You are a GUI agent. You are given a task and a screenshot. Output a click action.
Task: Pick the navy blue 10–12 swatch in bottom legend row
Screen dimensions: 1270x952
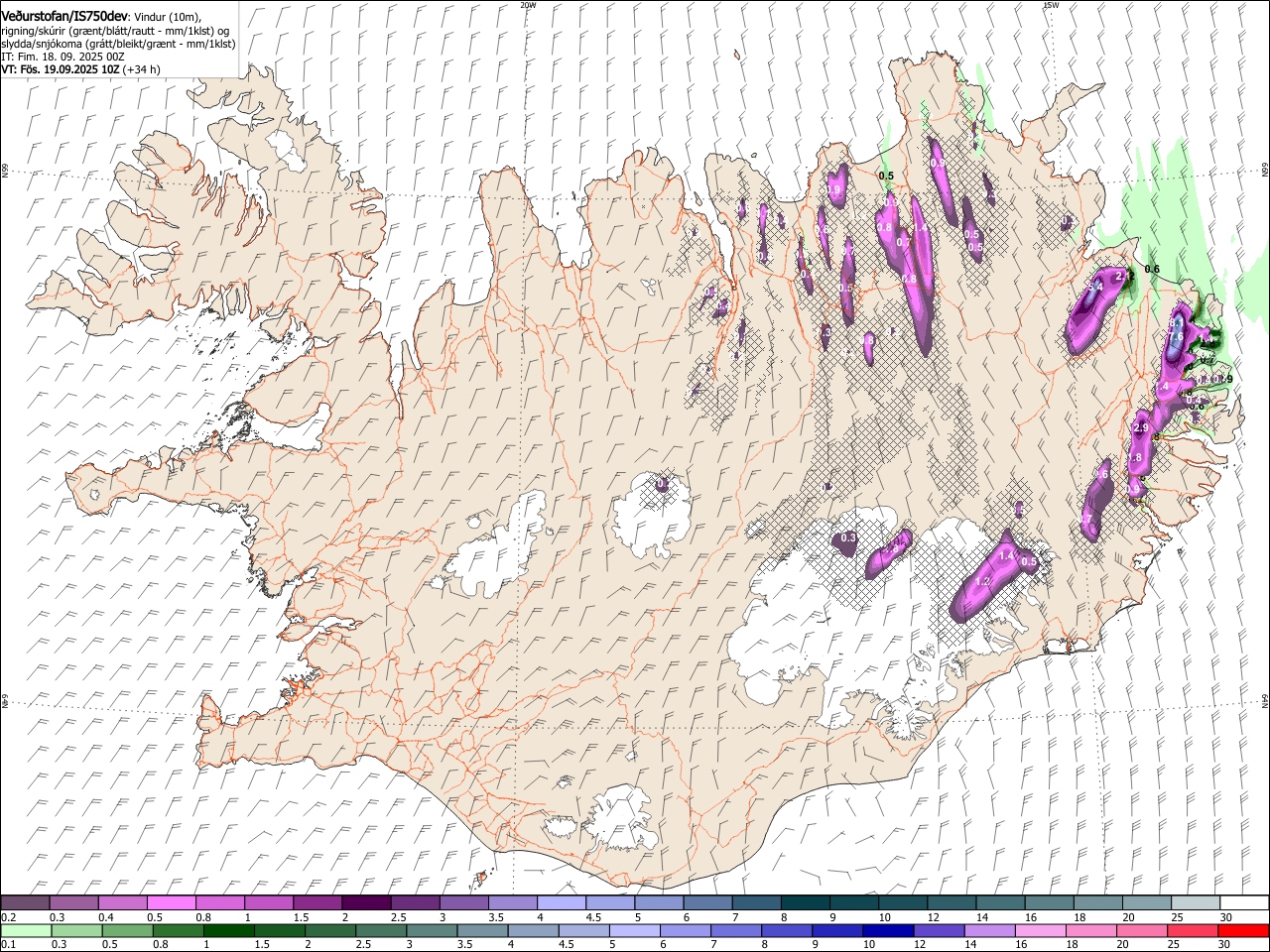coord(888,930)
